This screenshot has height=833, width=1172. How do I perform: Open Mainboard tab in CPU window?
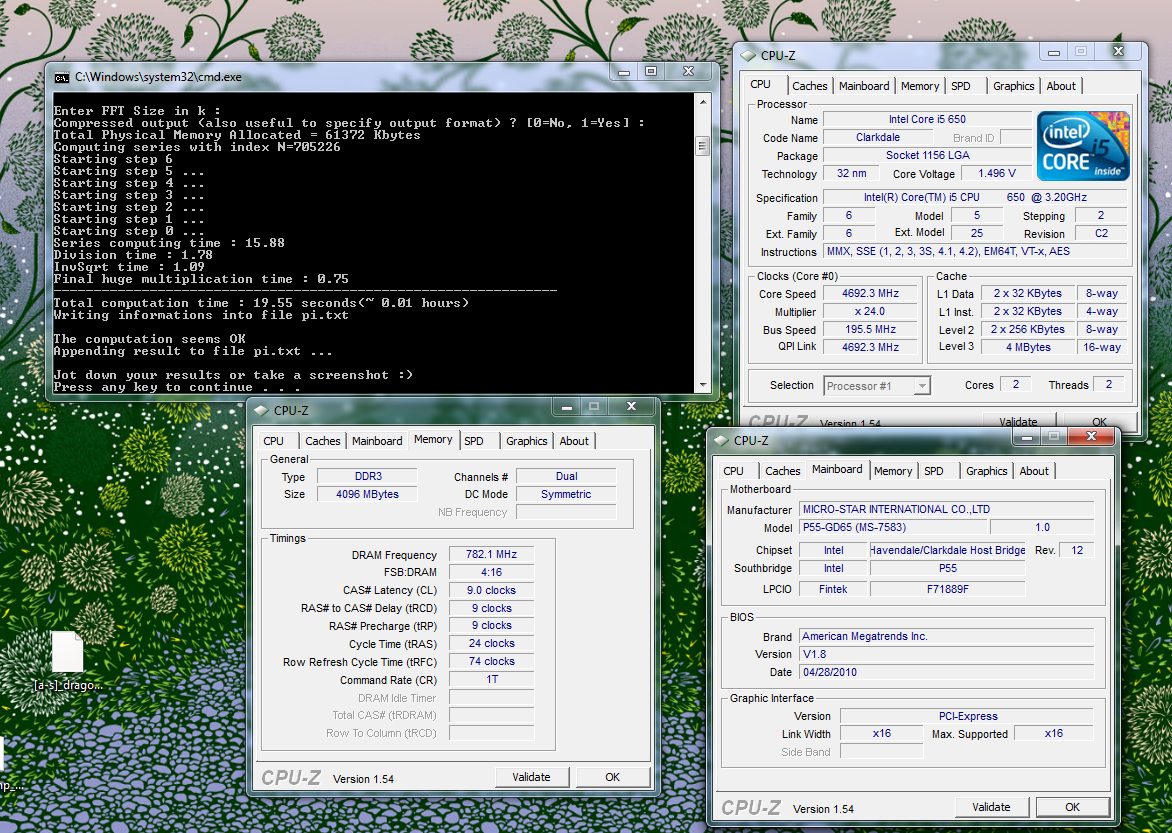[864, 86]
